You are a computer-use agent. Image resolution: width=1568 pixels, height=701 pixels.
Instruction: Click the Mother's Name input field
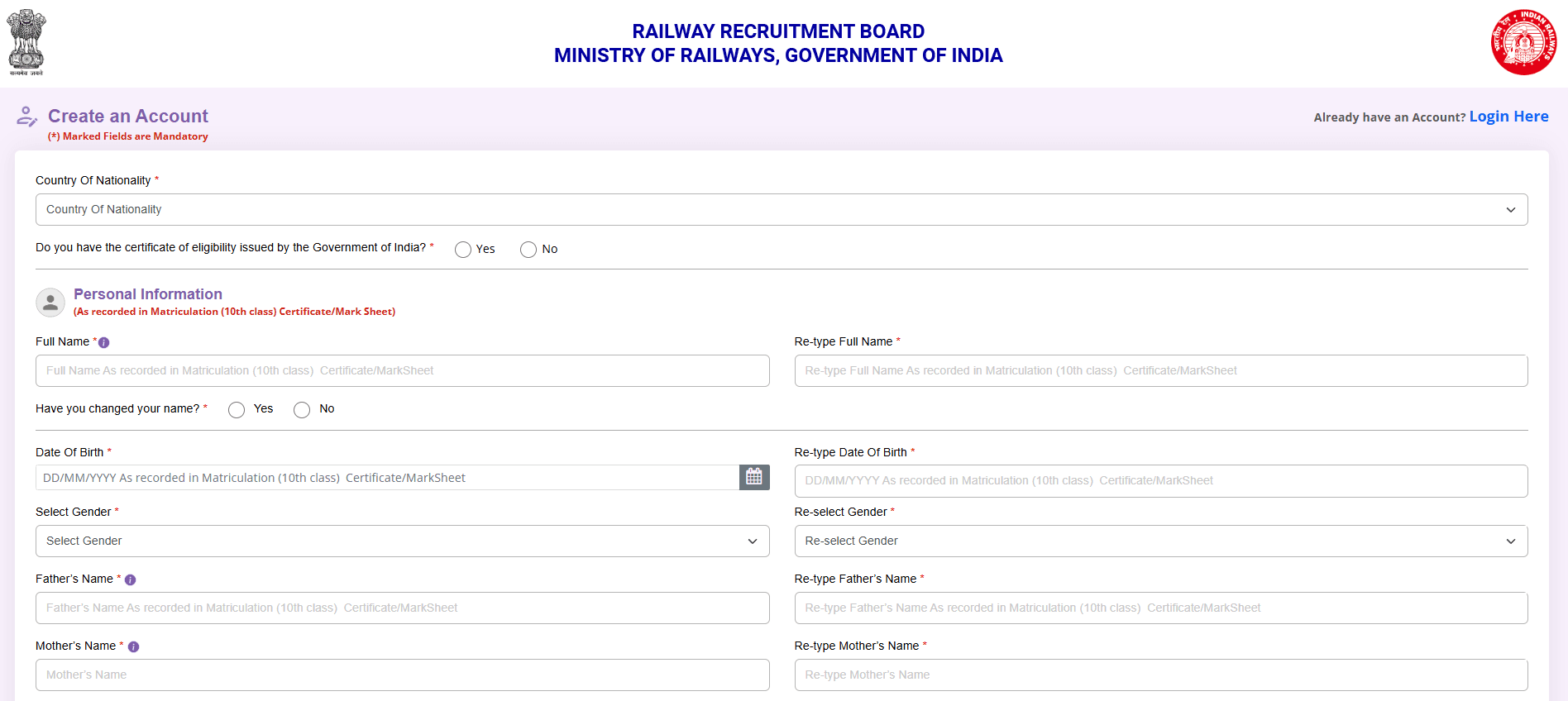[x=403, y=675]
